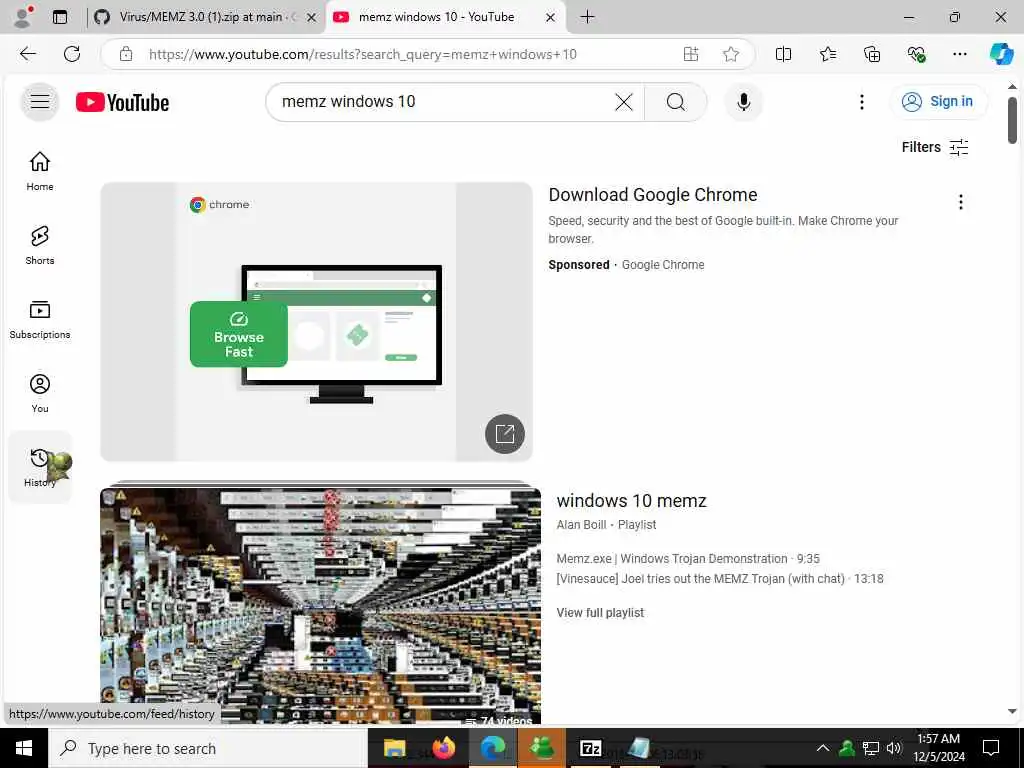1024x768 pixels.
Task: Click the taskbar search box
Action: pyautogui.click(x=208, y=748)
